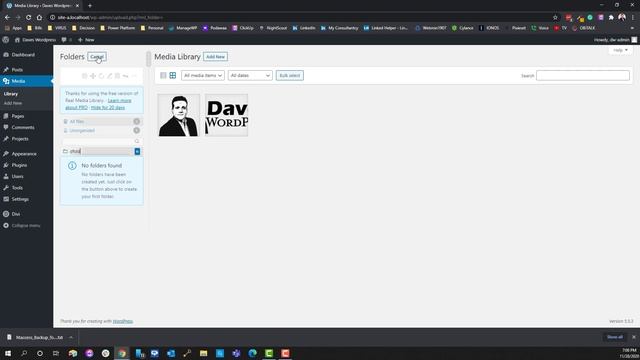The image size is (640, 360).
Task: Click the Windows Start button
Action: click(8, 353)
